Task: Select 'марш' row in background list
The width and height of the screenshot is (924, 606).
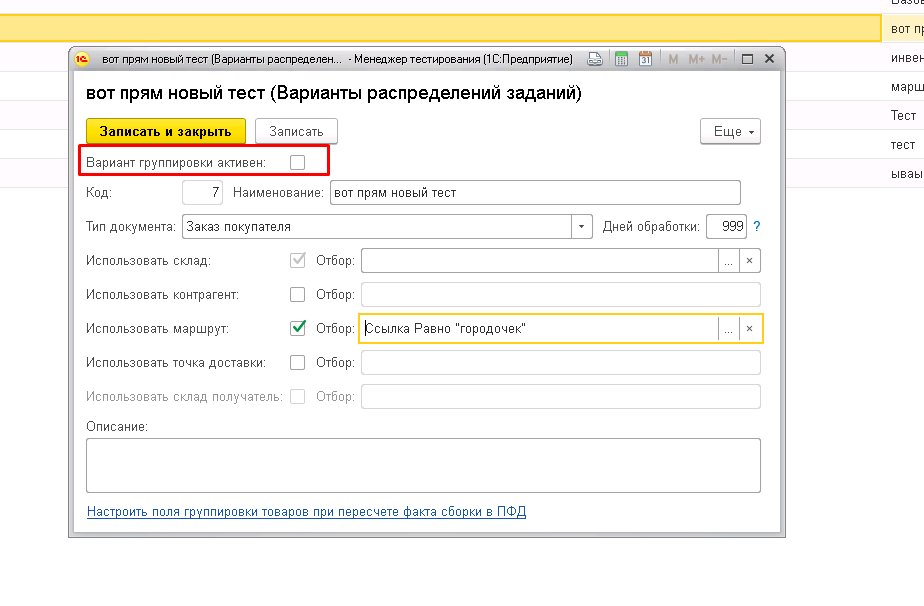Action: [x=906, y=87]
